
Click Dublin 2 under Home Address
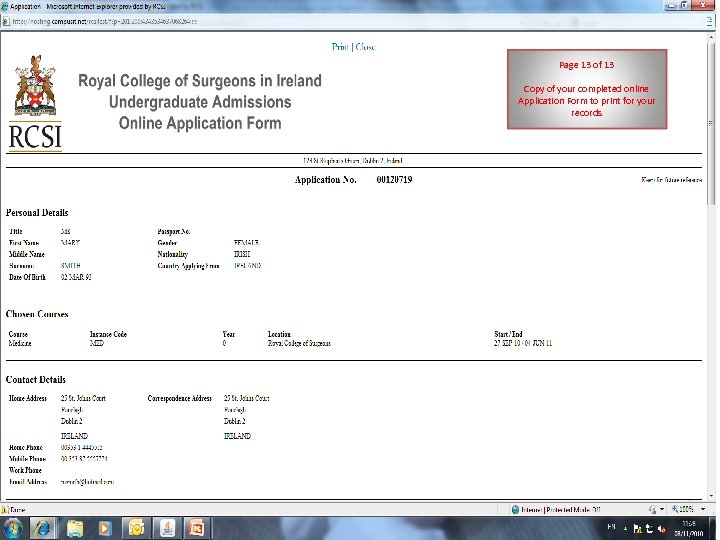(x=71, y=421)
